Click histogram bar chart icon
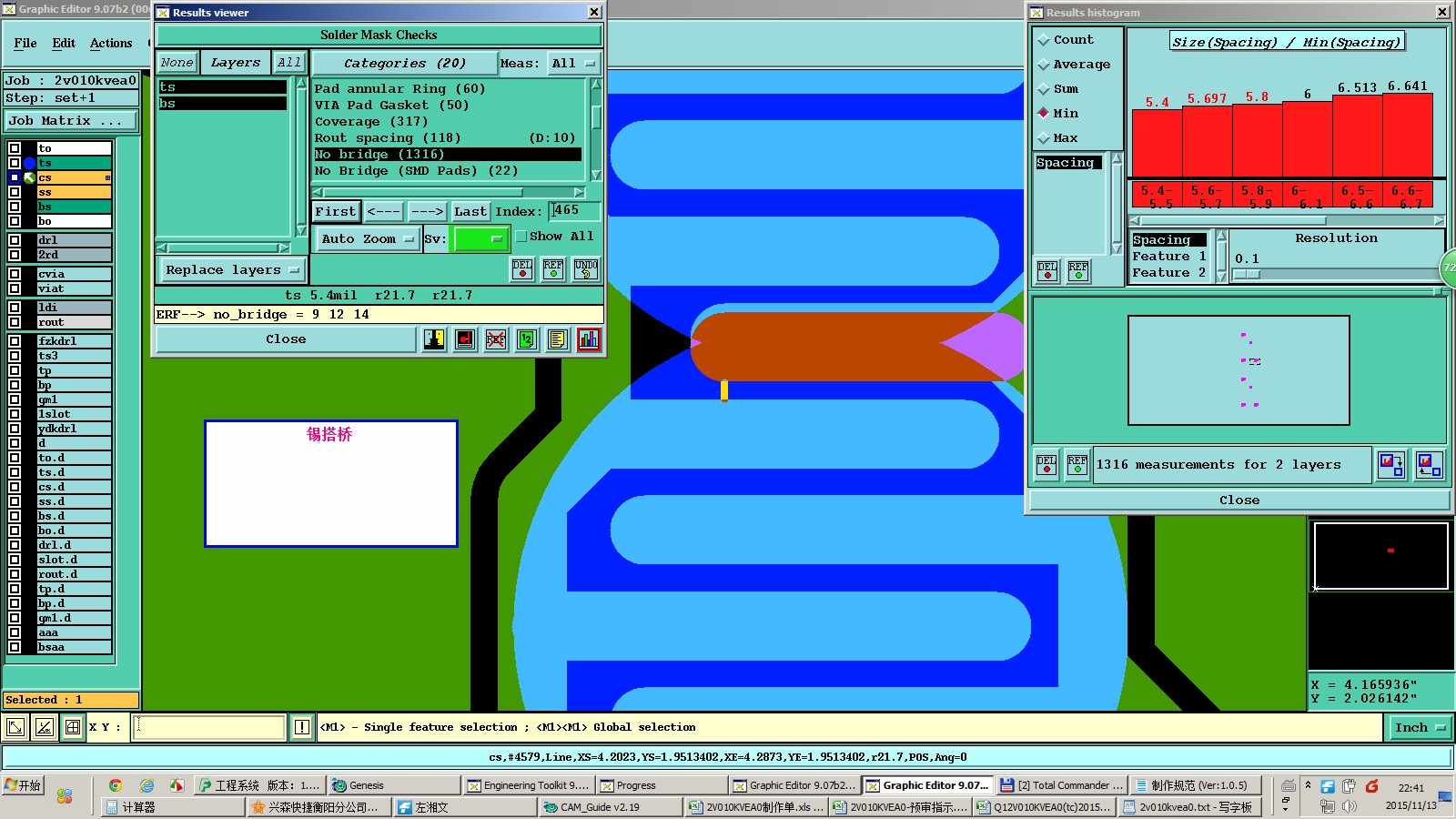Screen dimensions: 1456x819 pyautogui.click(x=589, y=339)
